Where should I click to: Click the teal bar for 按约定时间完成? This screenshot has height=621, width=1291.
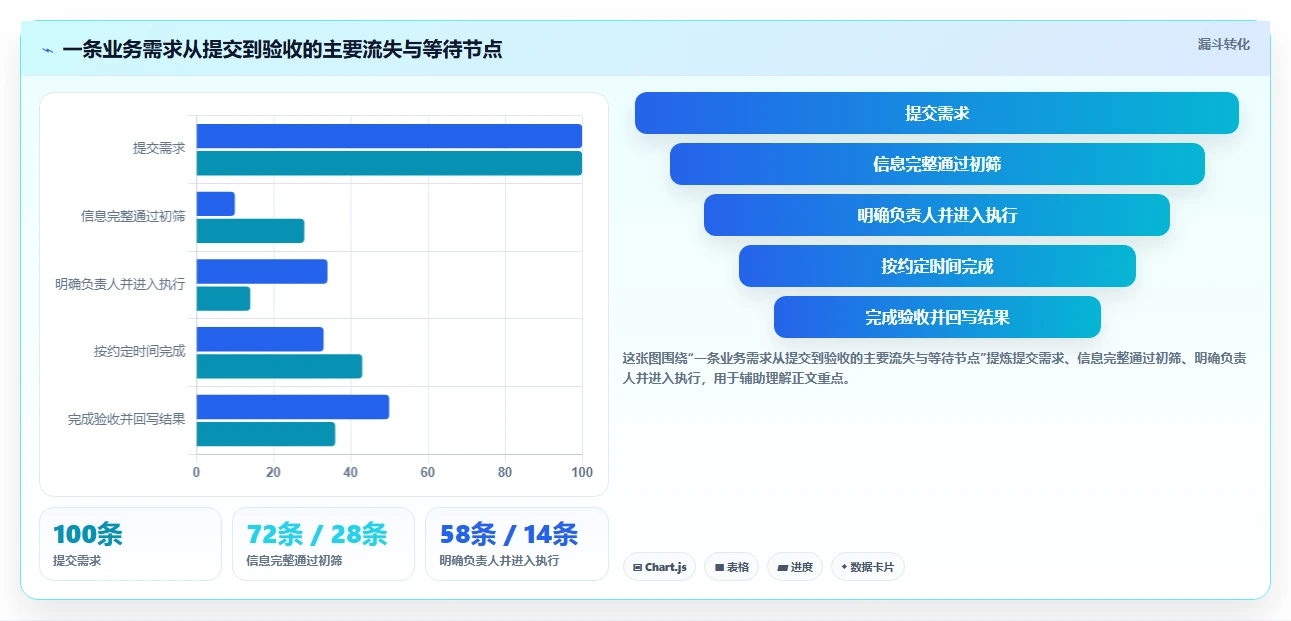[x=279, y=366]
